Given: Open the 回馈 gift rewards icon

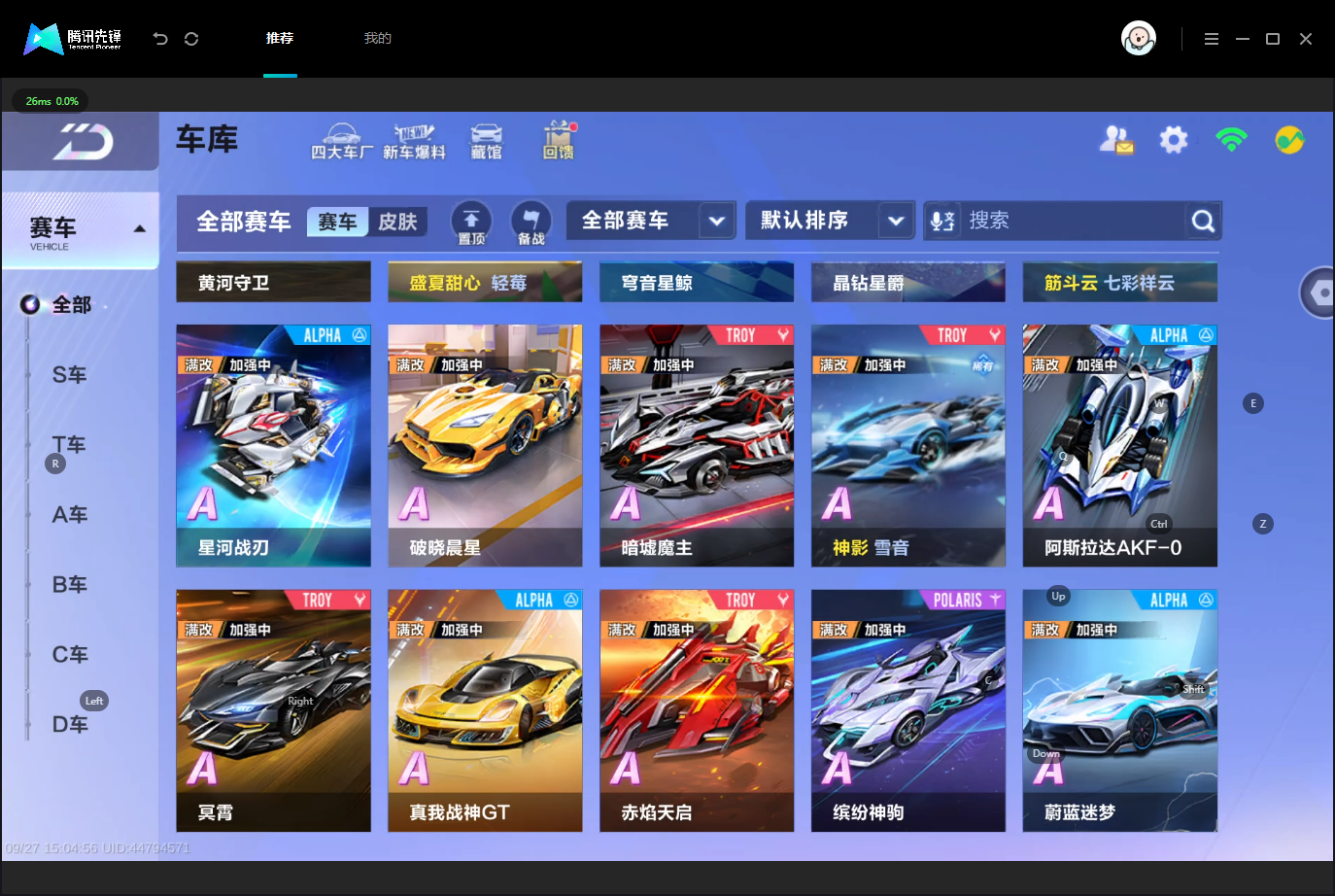Looking at the screenshot, I should [559, 141].
